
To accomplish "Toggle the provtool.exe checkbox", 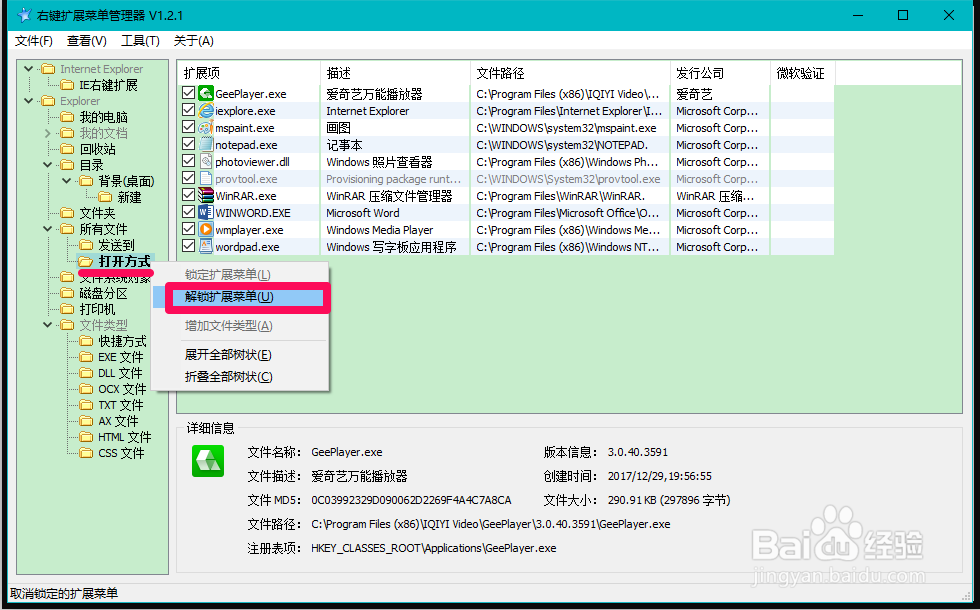I will pyautogui.click(x=188, y=178).
